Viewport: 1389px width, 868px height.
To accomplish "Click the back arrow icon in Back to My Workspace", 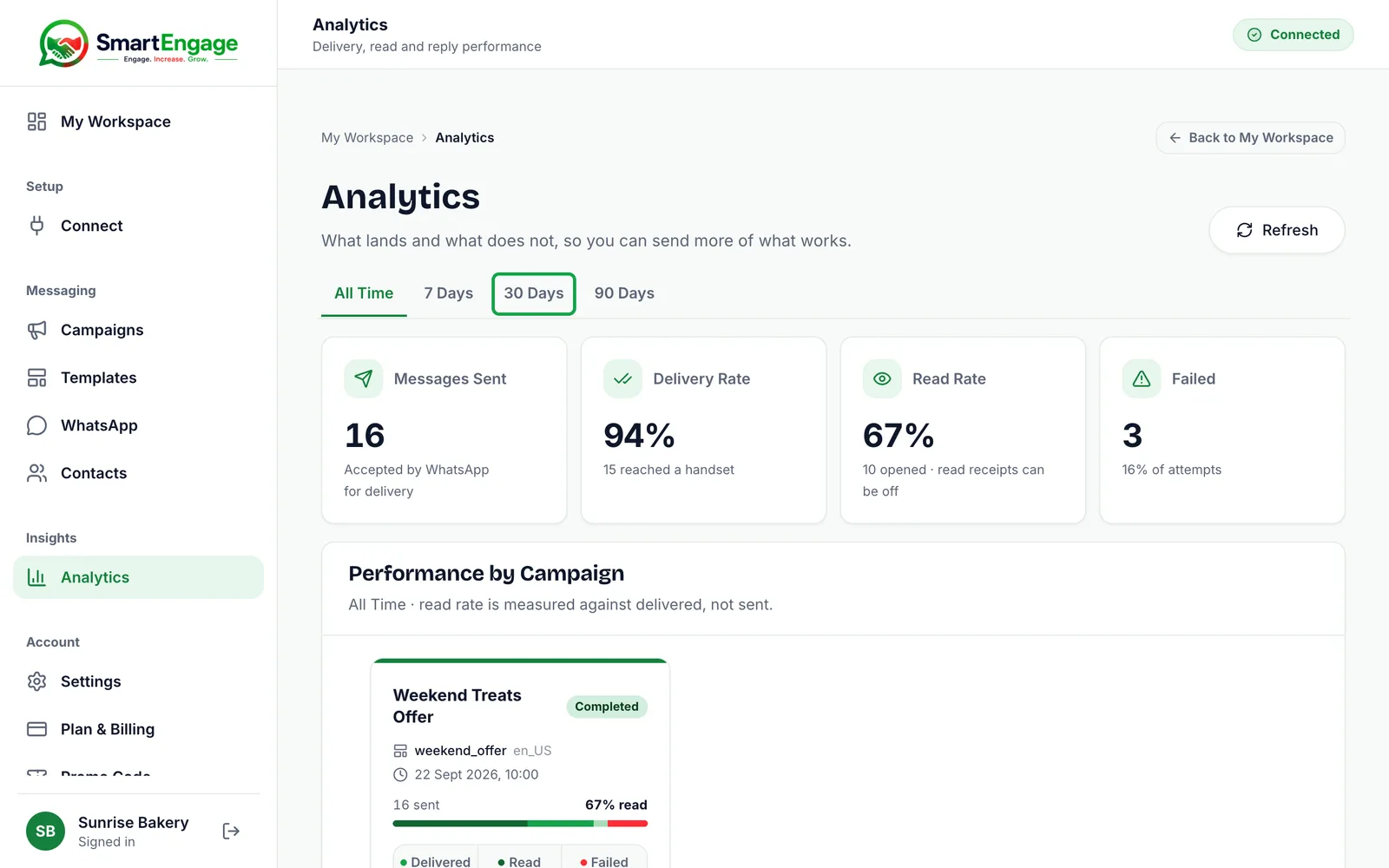I will 1175,138.
